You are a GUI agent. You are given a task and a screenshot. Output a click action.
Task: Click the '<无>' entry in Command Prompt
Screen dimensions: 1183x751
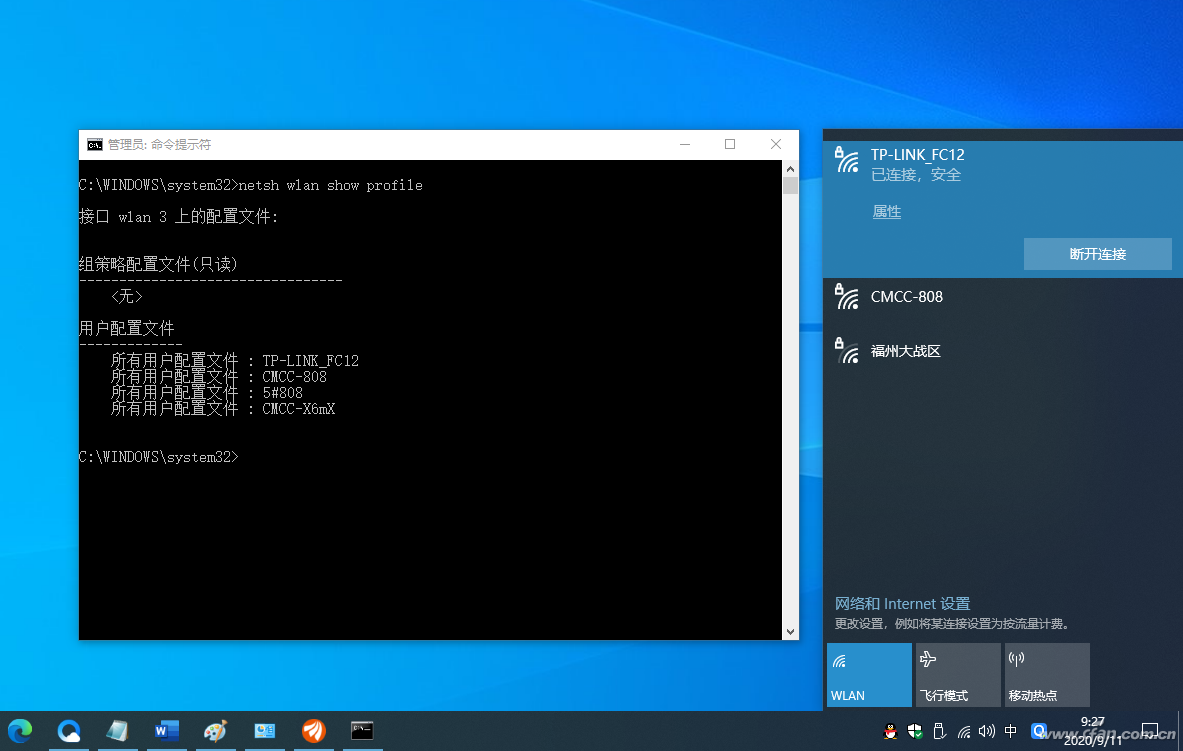pos(126,297)
